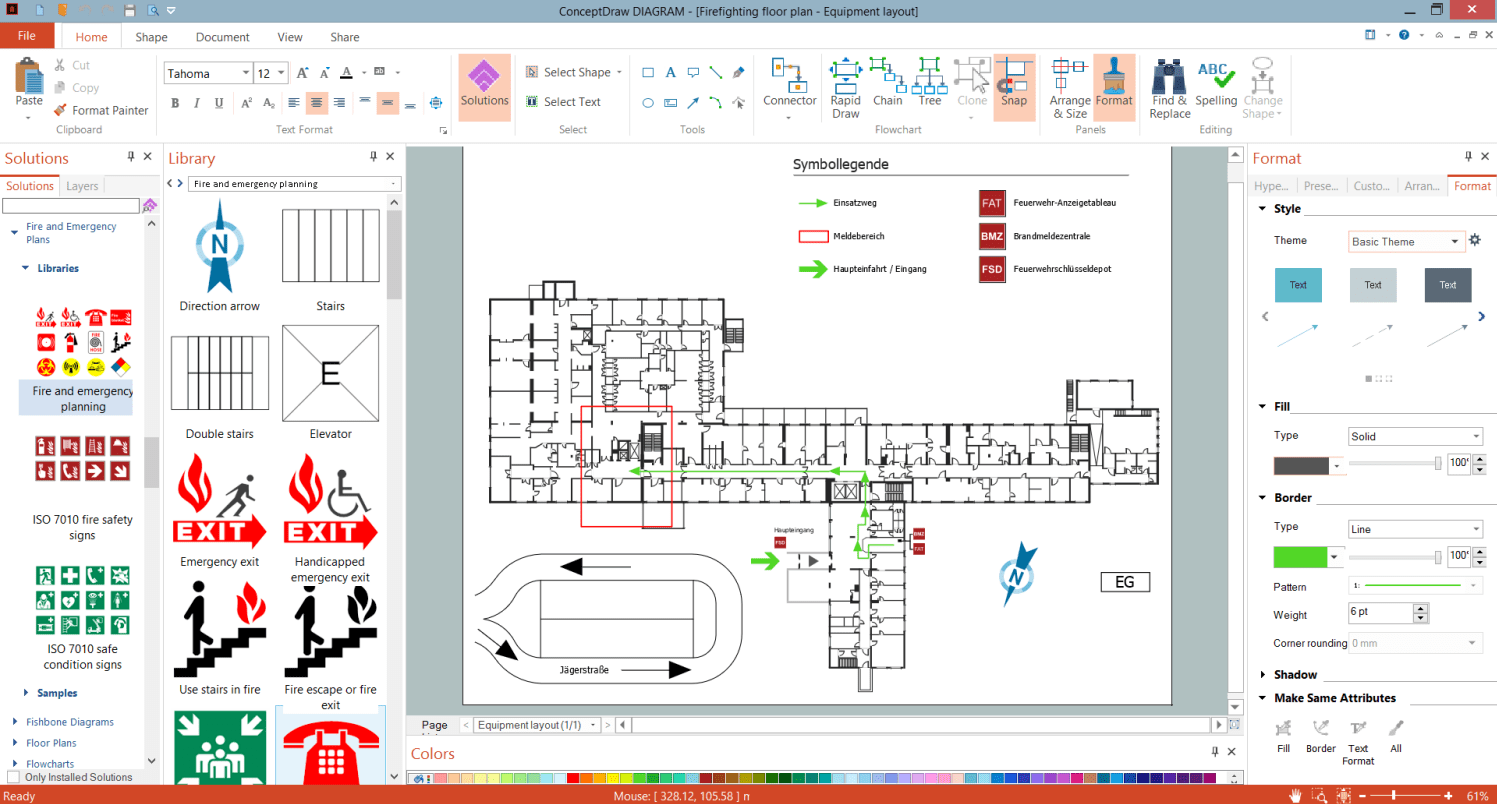Select the Connector tool

tap(790, 85)
